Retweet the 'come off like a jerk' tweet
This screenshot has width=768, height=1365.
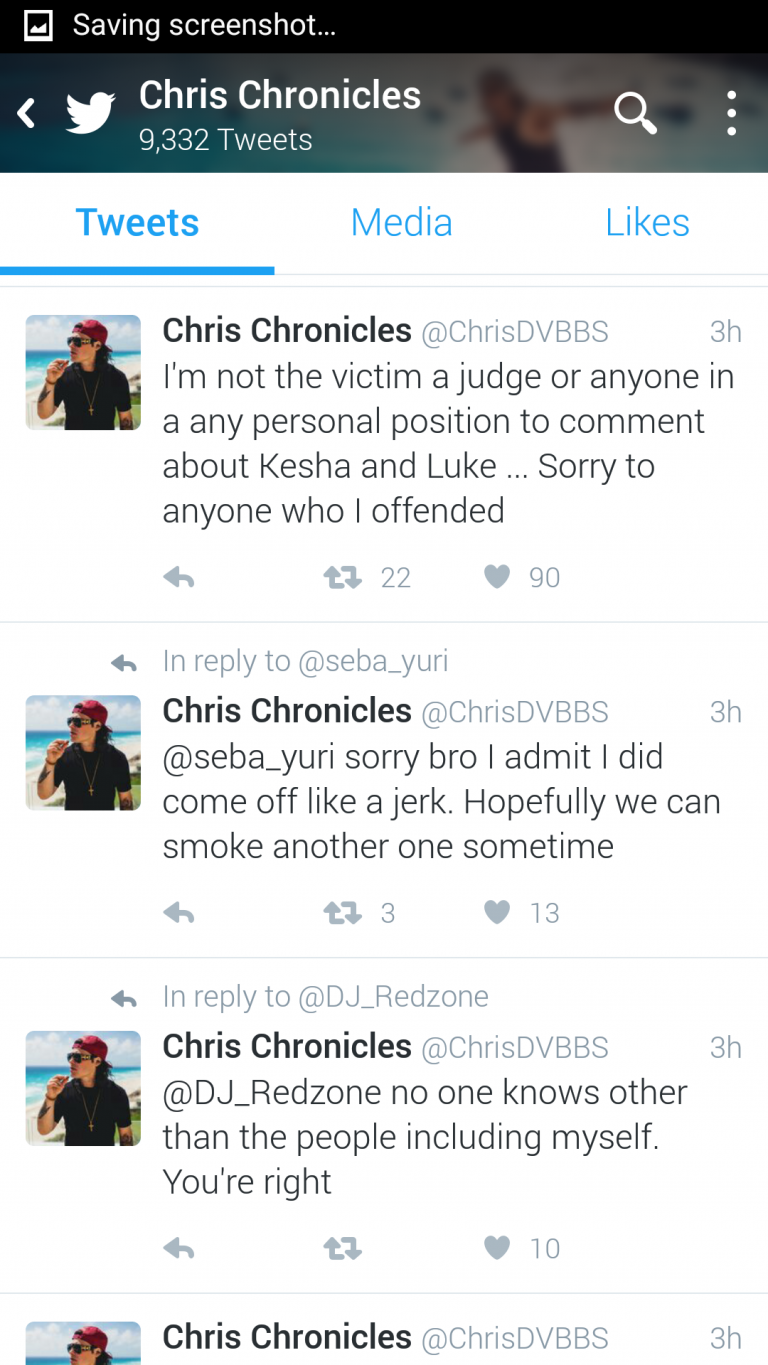coord(342,912)
